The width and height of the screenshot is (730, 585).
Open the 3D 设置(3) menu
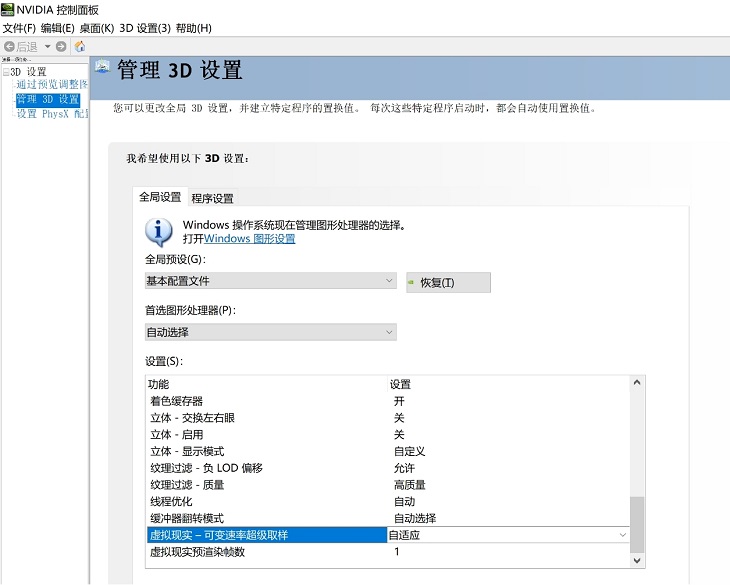[145, 28]
